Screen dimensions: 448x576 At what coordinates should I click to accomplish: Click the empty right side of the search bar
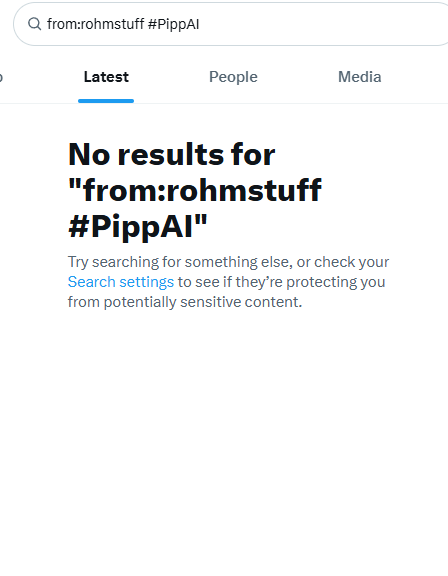click(323, 24)
